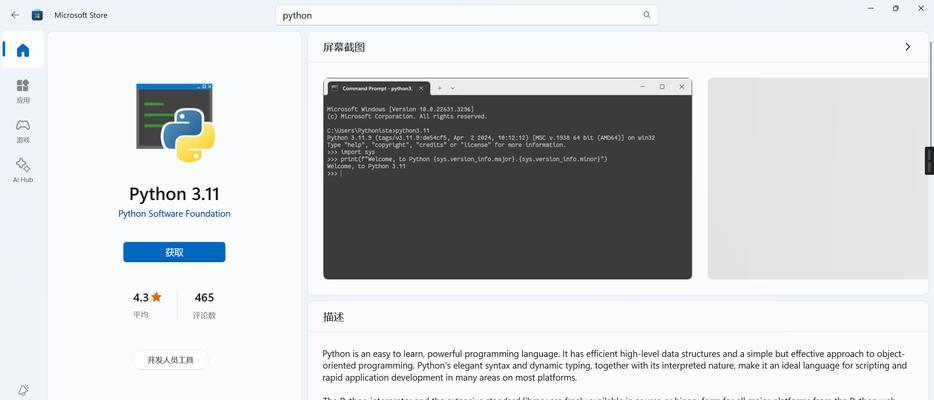Screen dimensions: 934x400
Task: Expand 屏幕截图 section with chevron arrow
Action: click(x=907, y=47)
